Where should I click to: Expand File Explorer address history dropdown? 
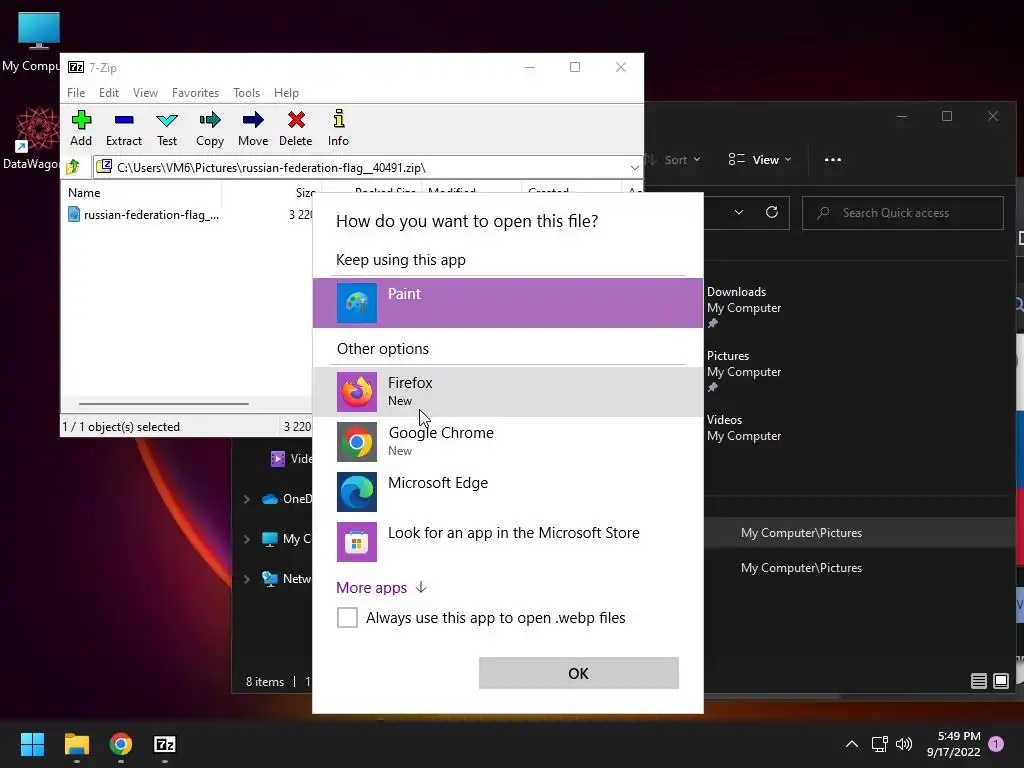[x=739, y=212]
